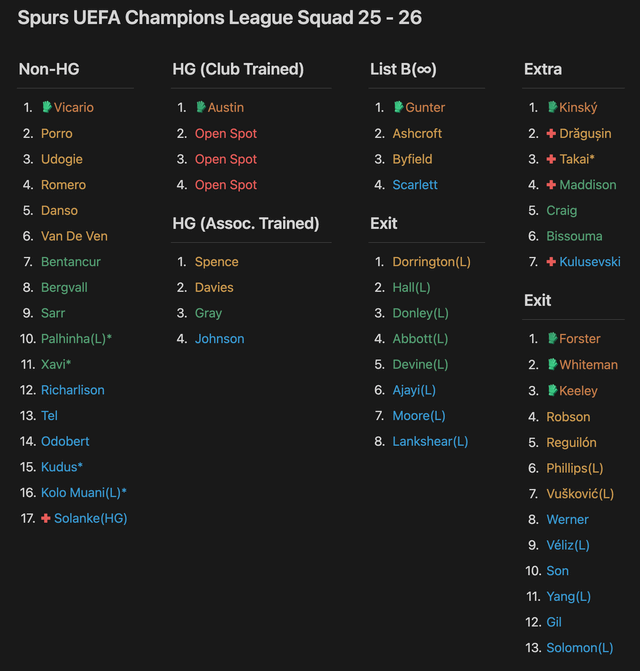Click the HG (Assoc. Trained) heading

246,223
